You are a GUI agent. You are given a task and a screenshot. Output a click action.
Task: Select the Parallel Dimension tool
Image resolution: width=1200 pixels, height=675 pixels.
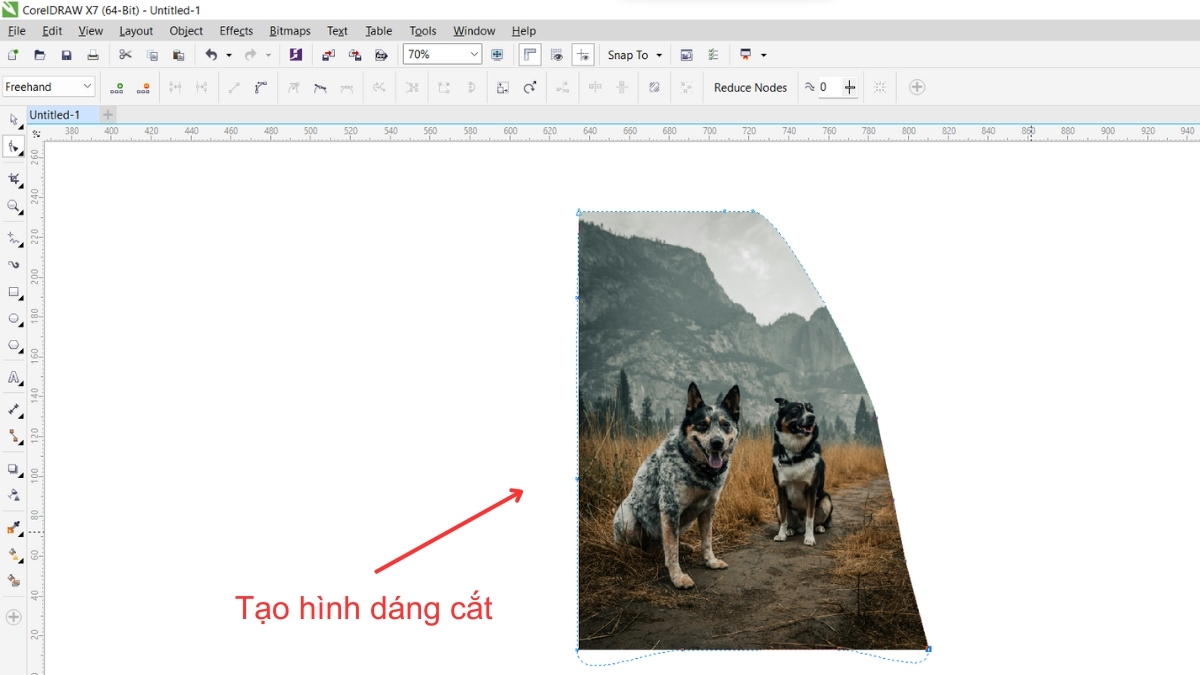14,409
